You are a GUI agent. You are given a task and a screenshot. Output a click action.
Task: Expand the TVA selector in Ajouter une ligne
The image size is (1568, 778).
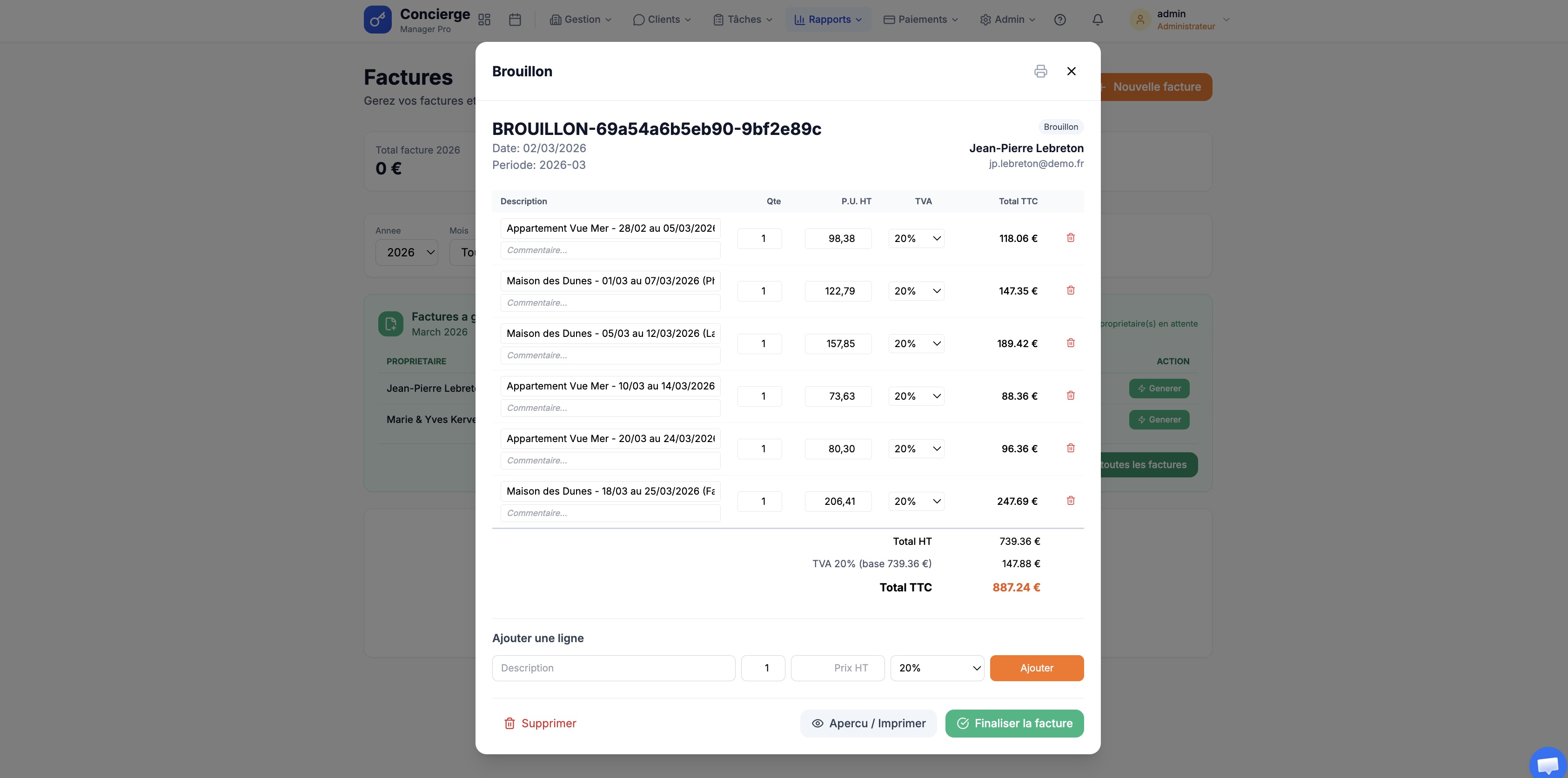coord(937,668)
